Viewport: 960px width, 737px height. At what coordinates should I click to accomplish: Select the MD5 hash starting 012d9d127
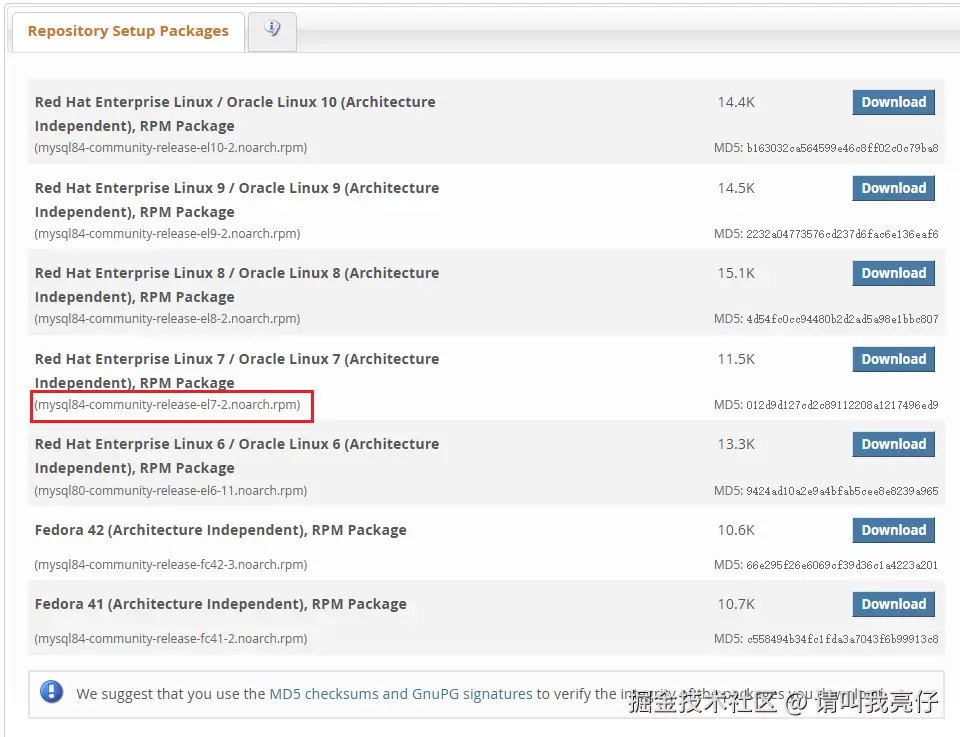(842, 405)
